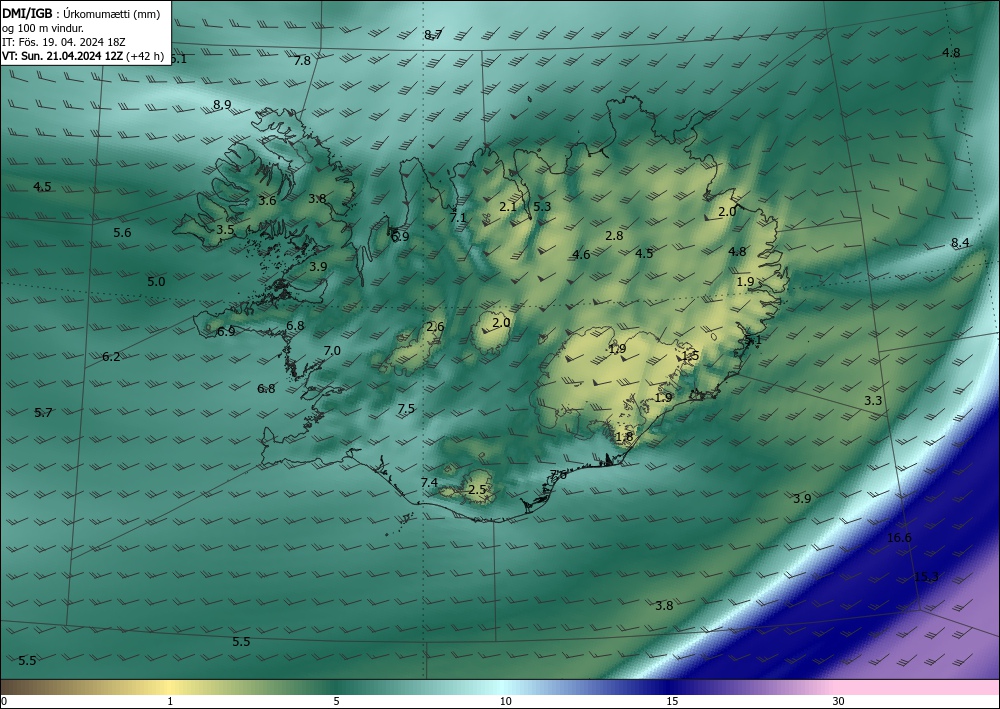Image resolution: width=1000 pixels, height=709 pixels.
Task: Click the 7.0 value in west Iceland
Action: (x=332, y=351)
